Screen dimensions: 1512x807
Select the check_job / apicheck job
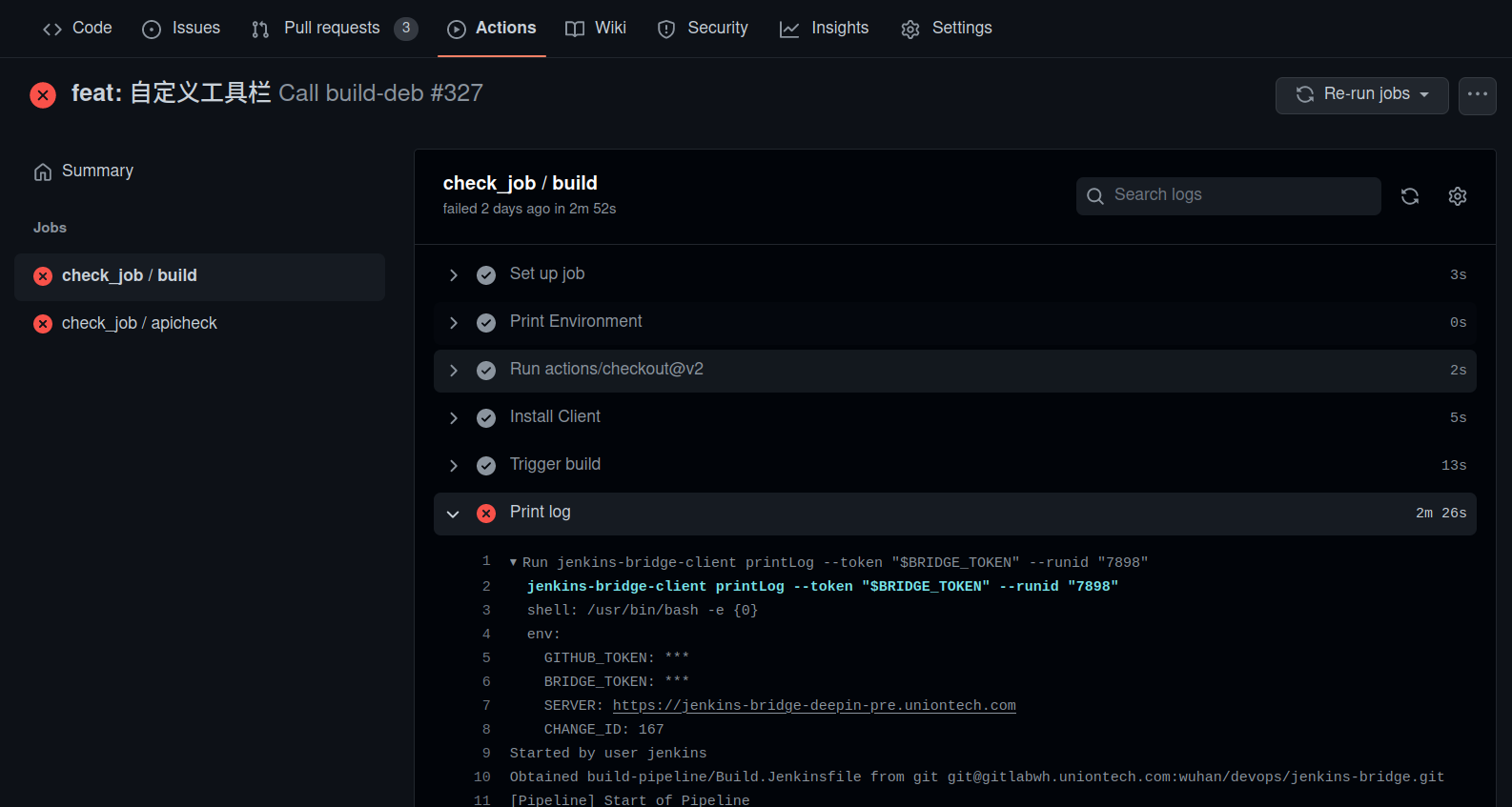pyautogui.click(x=199, y=324)
